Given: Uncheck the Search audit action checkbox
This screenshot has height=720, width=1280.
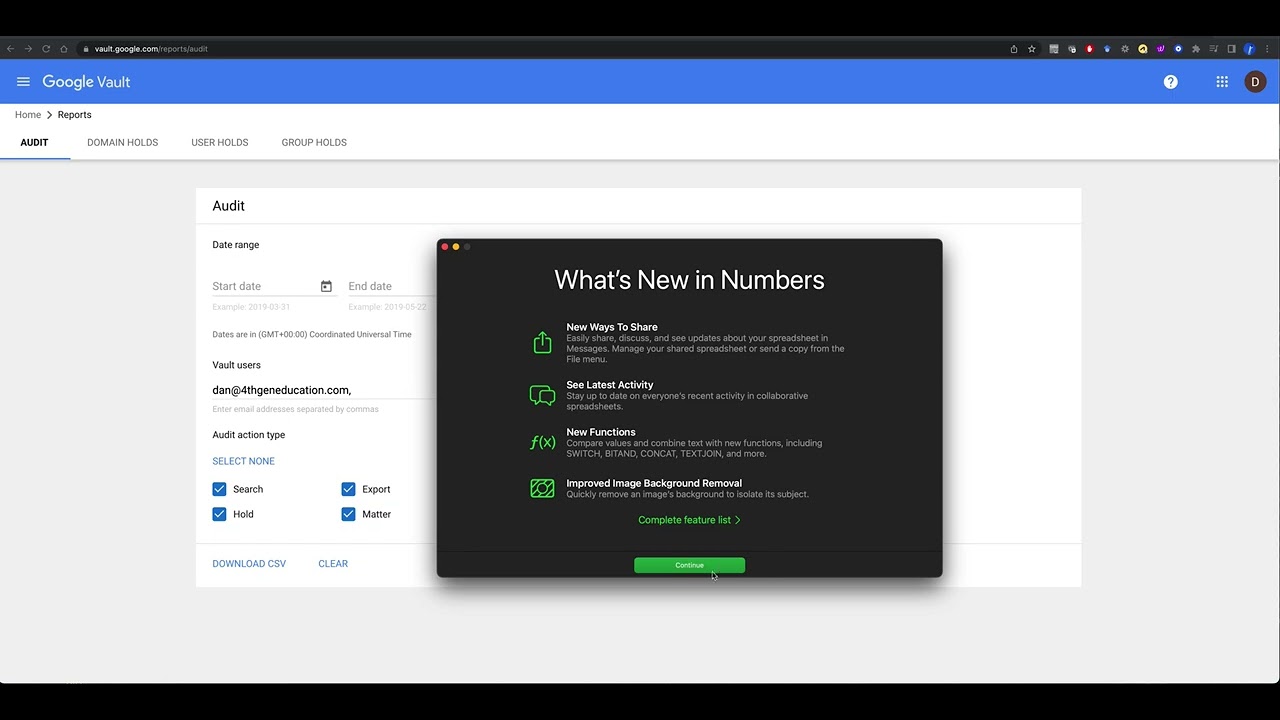Looking at the screenshot, I should (x=219, y=489).
